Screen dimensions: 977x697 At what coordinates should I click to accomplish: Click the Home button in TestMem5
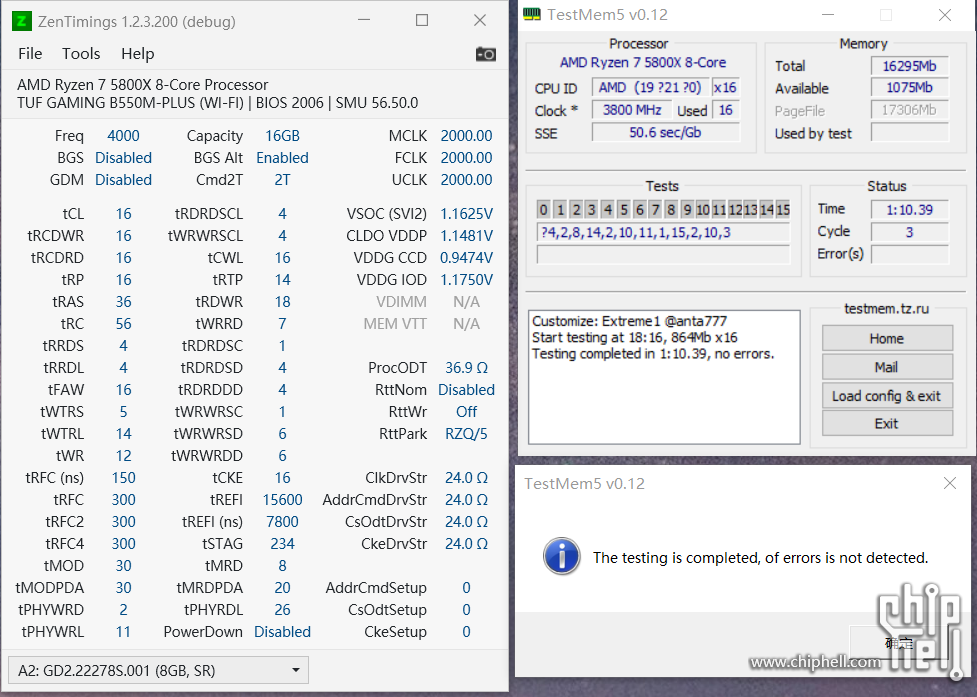887,338
